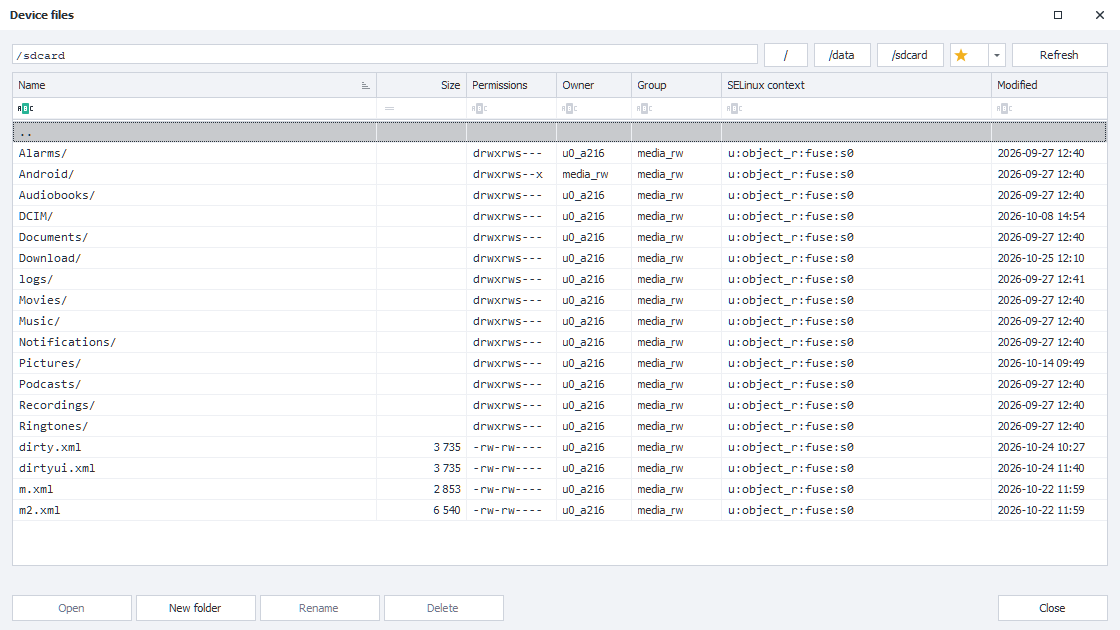Click the 2 853 size of m.xml
Screen dimensions: 1120x630
[446, 489]
